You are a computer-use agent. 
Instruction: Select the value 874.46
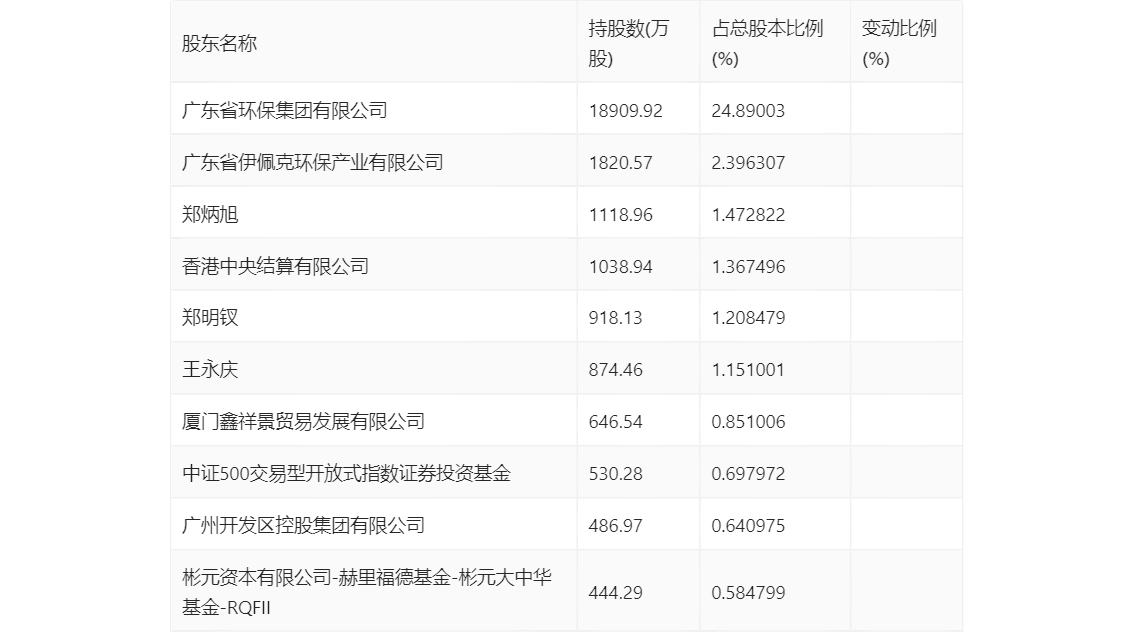615,370
